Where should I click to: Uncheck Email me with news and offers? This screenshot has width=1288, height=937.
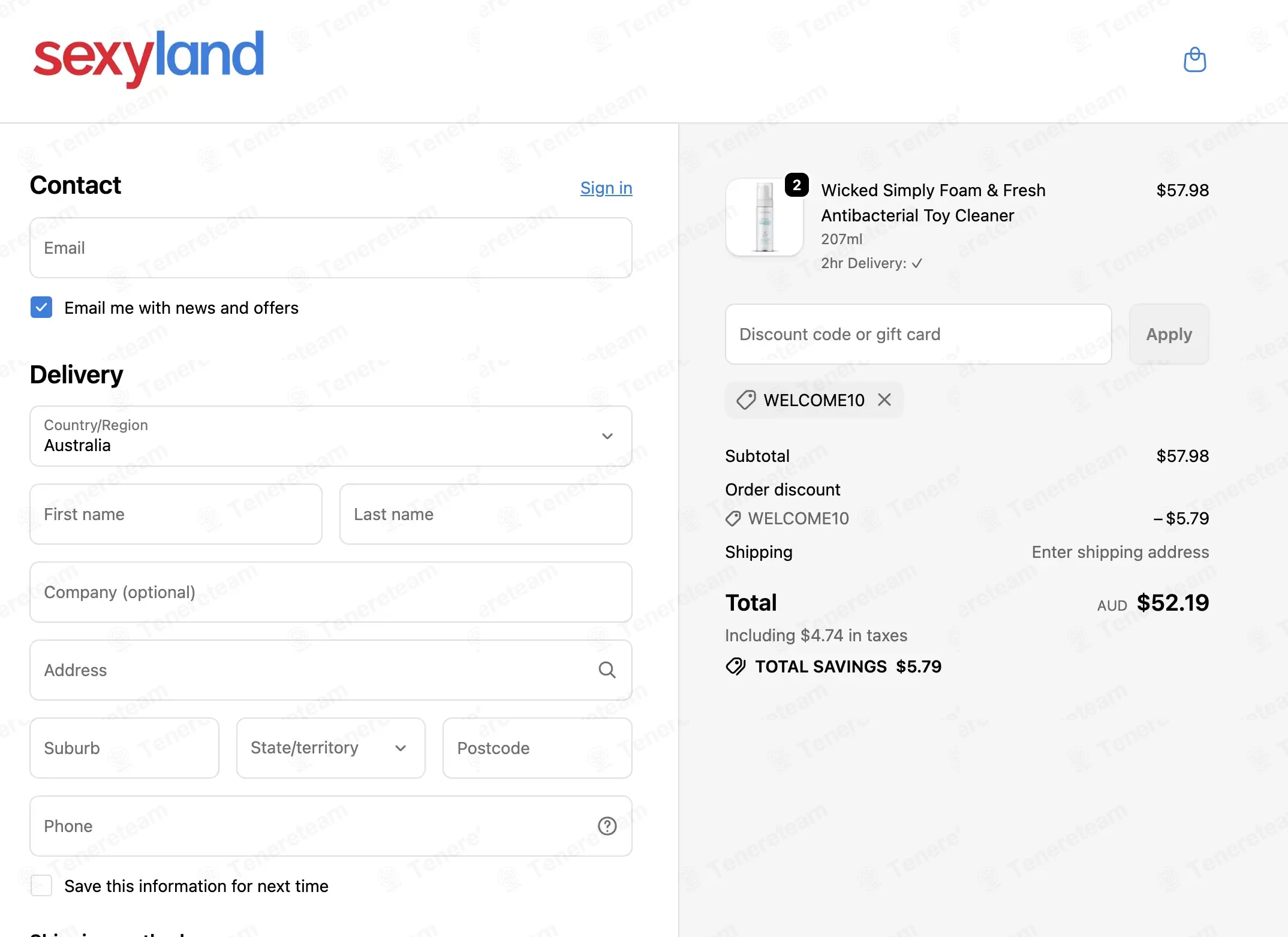41,308
